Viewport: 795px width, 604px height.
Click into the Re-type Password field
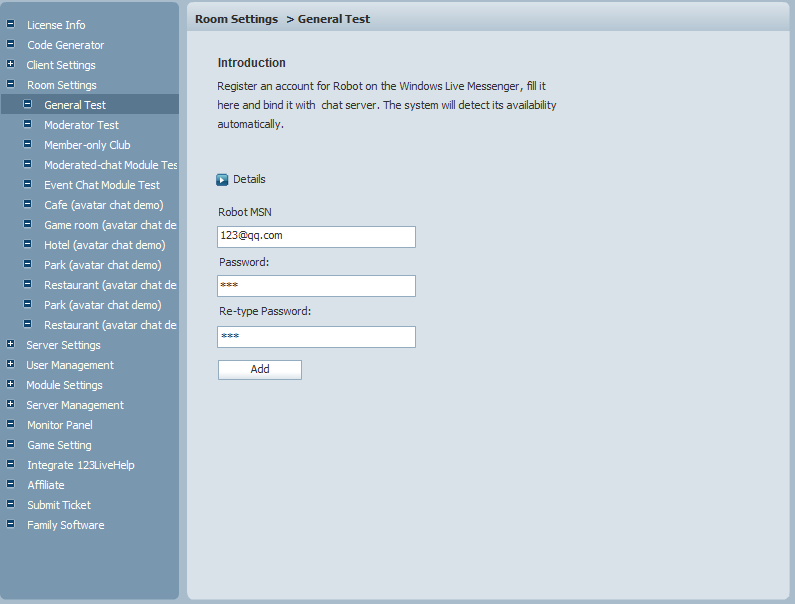coord(316,337)
